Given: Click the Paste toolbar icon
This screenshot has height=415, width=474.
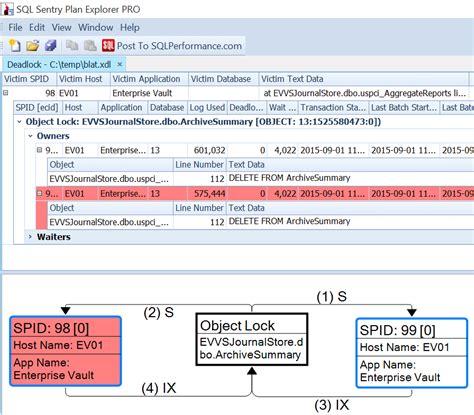Looking at the screenshot, I should click(x=90, y=45).
